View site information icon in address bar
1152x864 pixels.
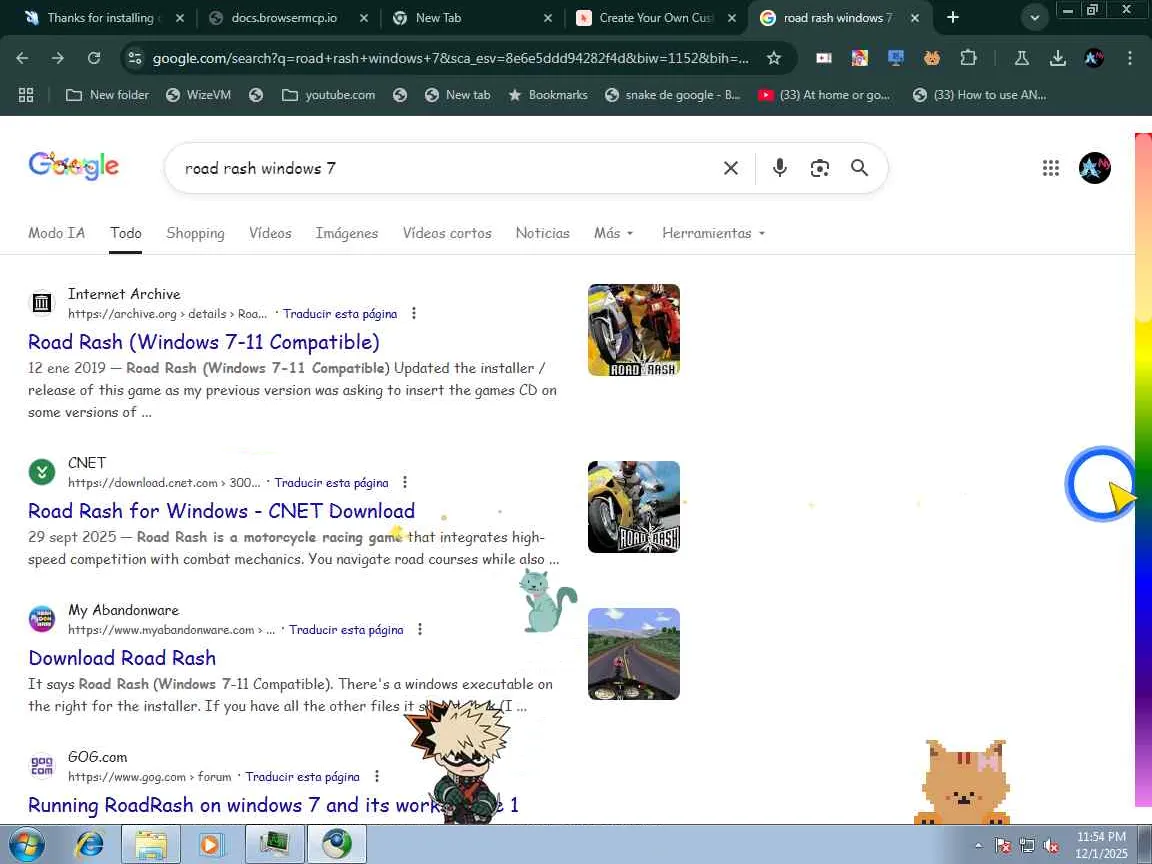tap(134, 58)
